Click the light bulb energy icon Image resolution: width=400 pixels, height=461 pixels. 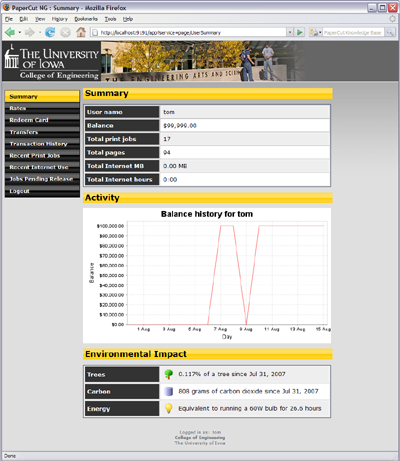pos(169,408)
